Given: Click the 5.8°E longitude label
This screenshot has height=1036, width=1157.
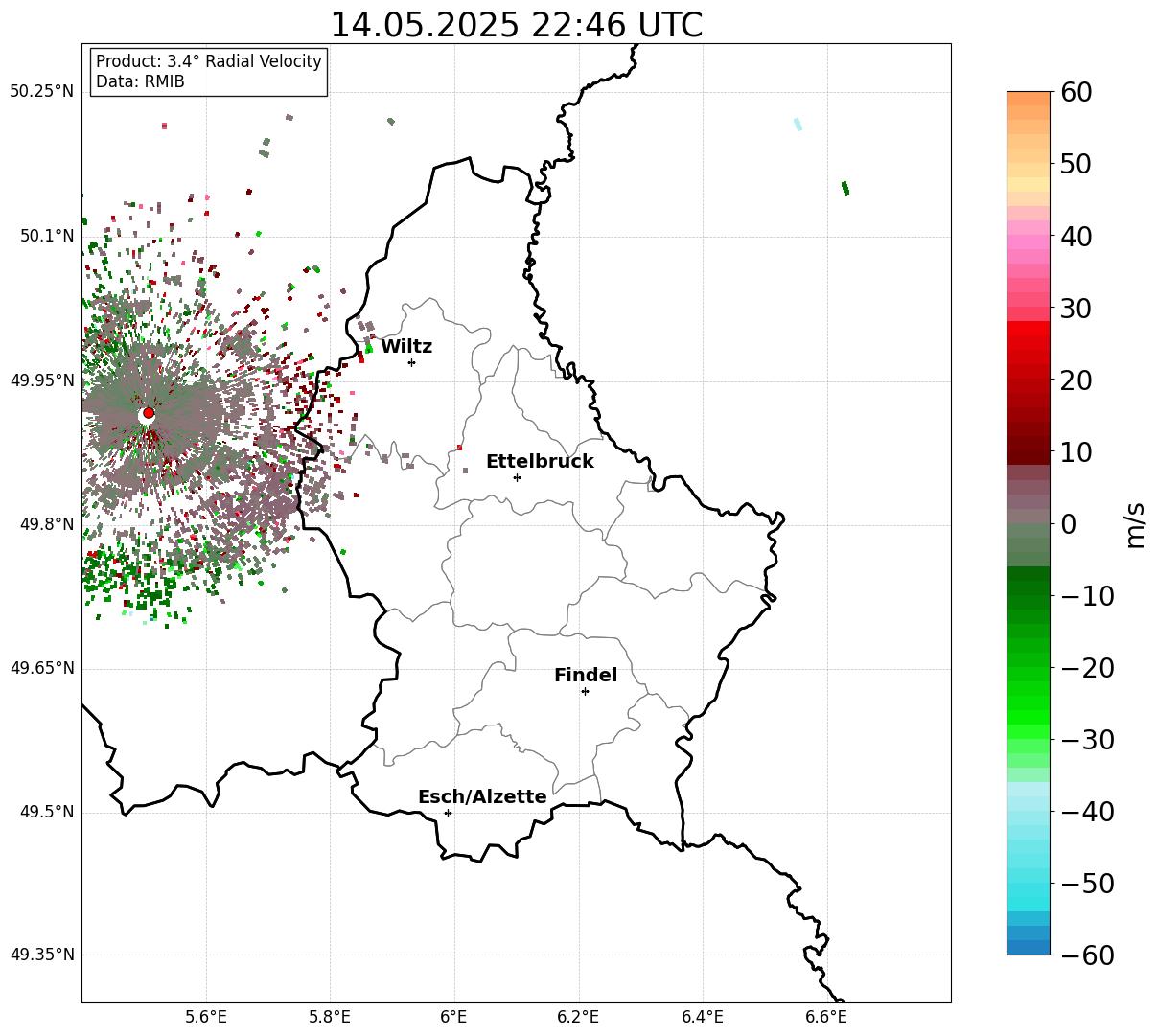Looking at the screenshot, I should tap(330, 1017).
